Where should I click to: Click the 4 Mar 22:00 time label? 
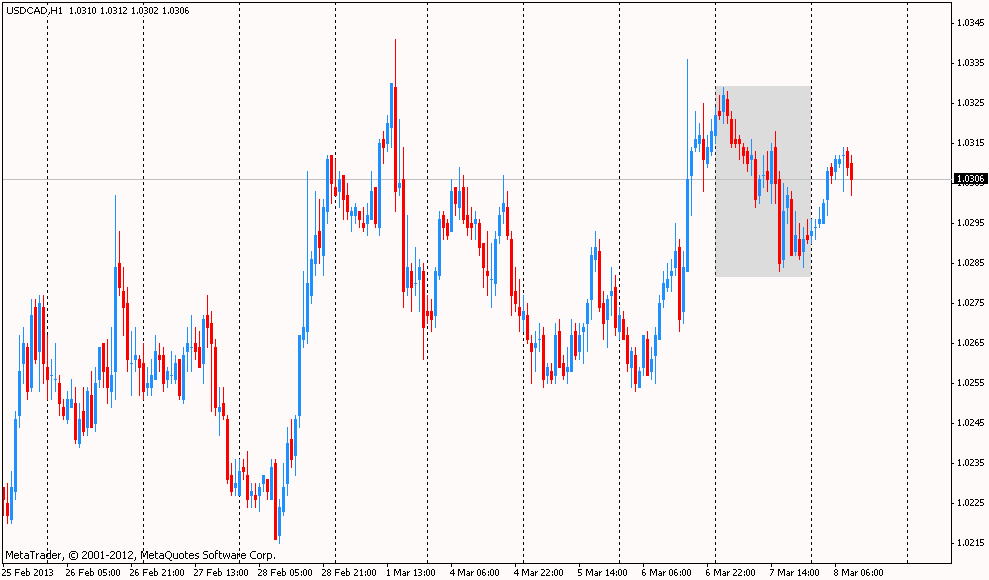click(540, 573)
